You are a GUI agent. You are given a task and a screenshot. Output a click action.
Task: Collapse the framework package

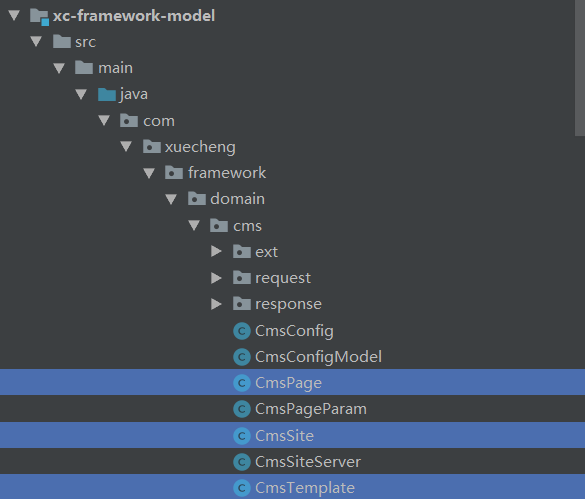tap(149, 173)
